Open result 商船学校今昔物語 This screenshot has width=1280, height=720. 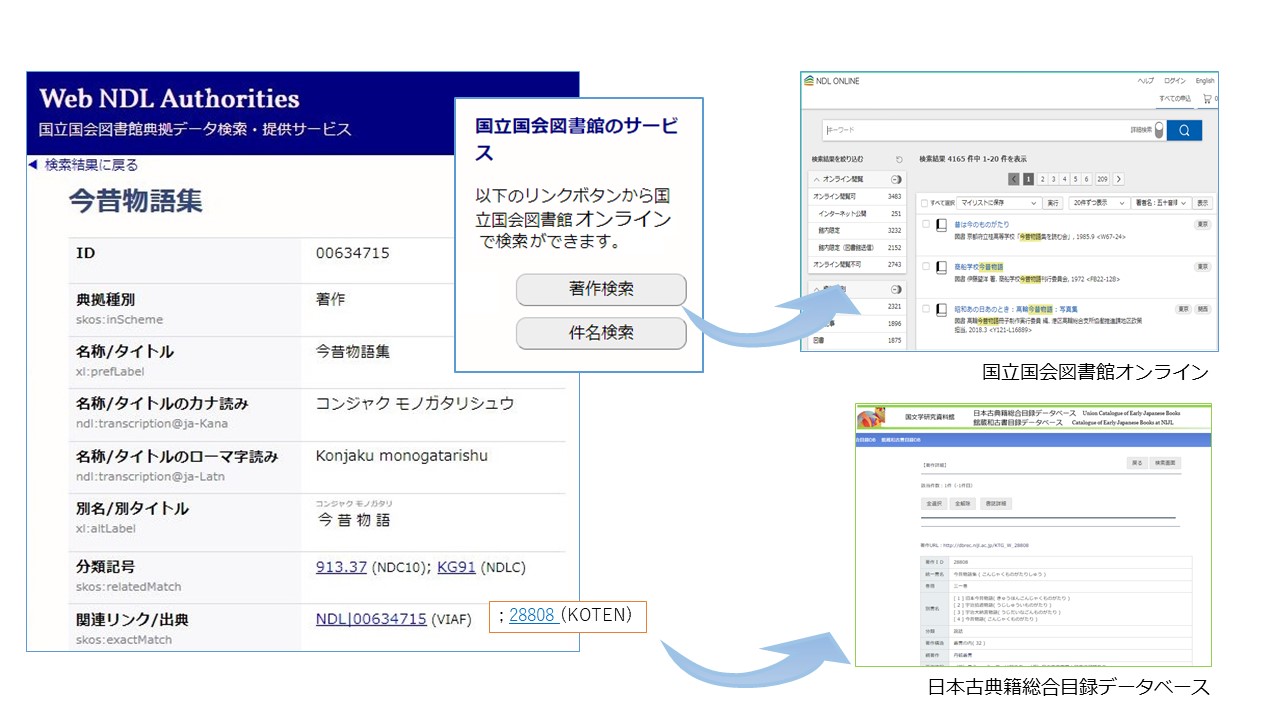coord(978,266)
